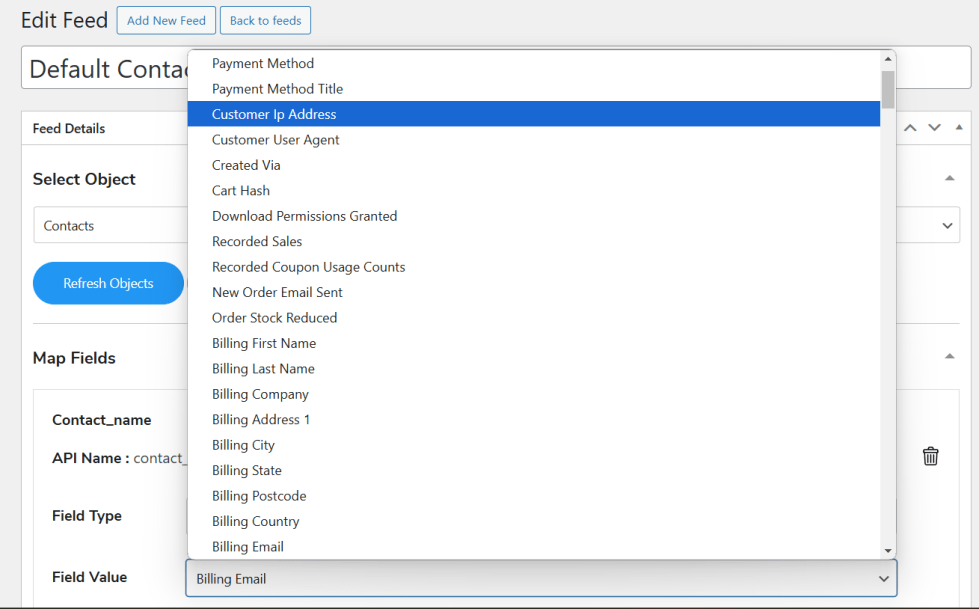
Task: Collapse the Map Fields section
Action: [948, 357]
